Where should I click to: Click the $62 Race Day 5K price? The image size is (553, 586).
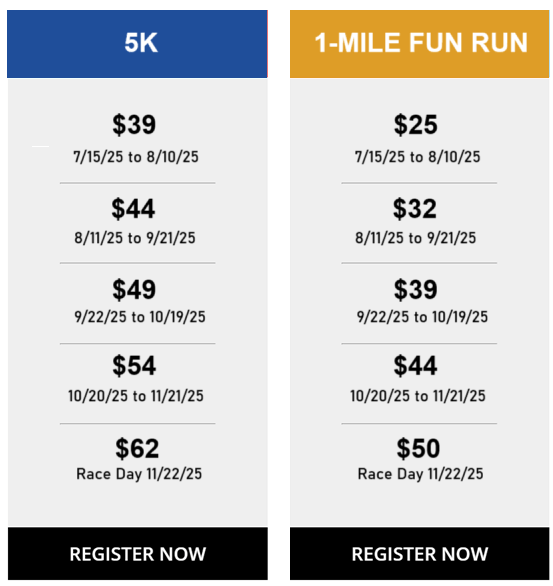[x=137, y=448]
